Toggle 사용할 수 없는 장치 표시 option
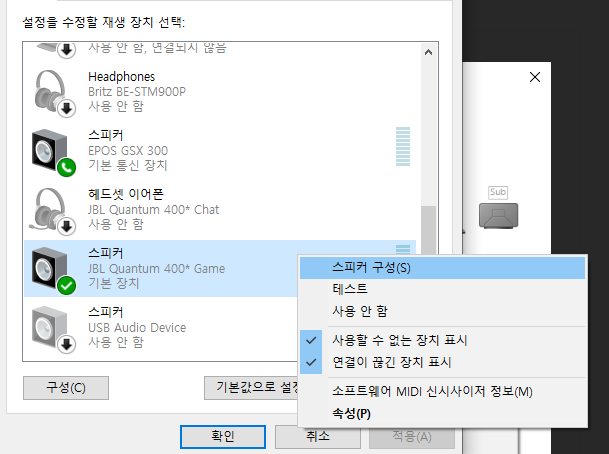 pyautogui.click(x=442, y=340)
